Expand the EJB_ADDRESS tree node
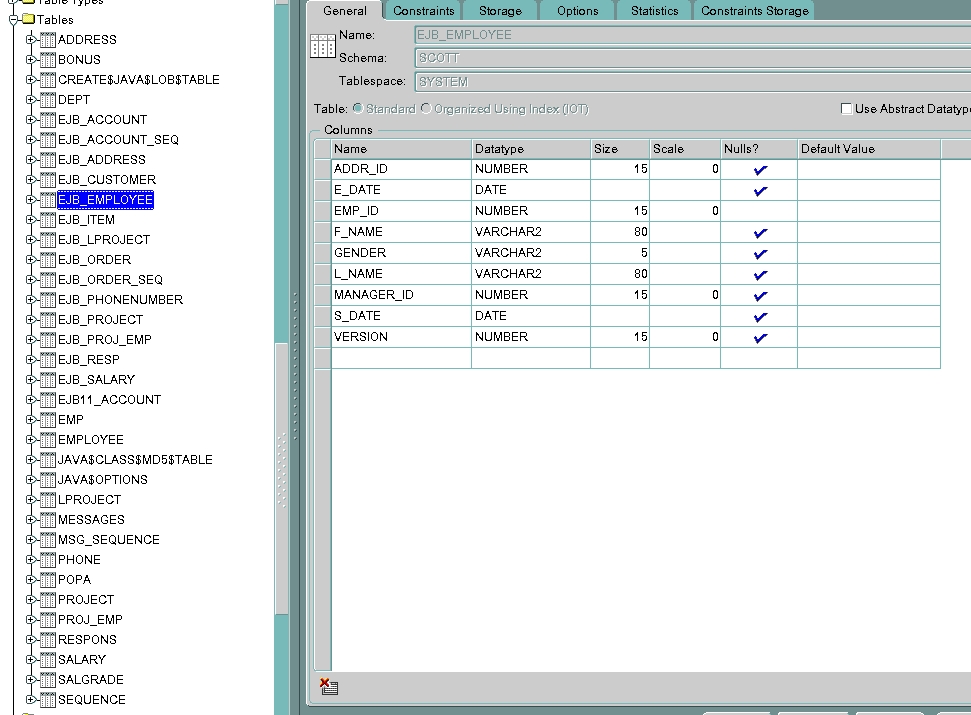 coord(30,160)
